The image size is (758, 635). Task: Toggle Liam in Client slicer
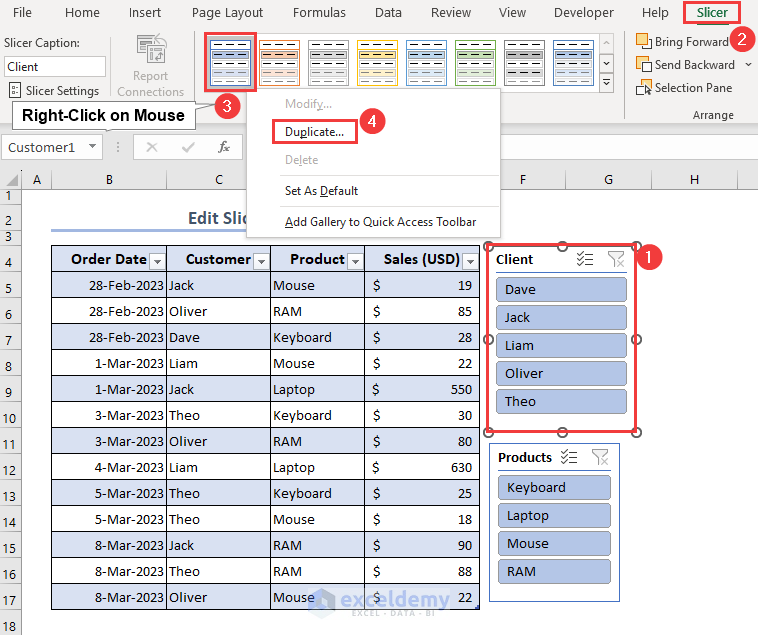point(561,346)
